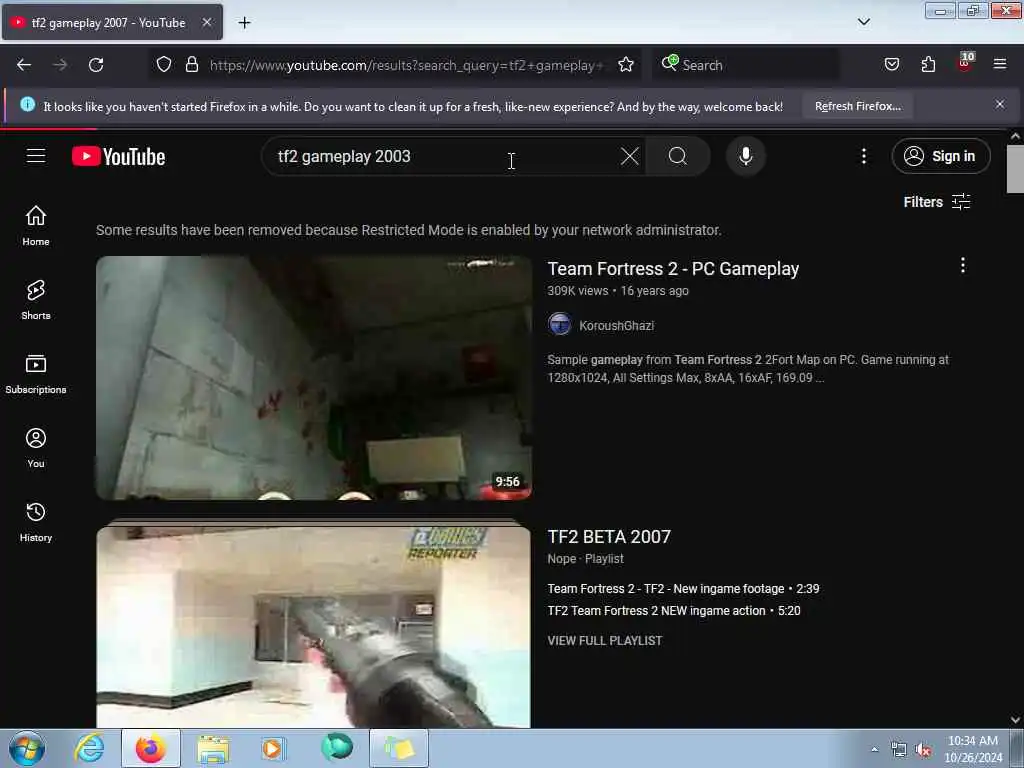Open the YouTube guide hamburger menu
The height and width of the screenshot is (768, 1024).
point(36,156)
